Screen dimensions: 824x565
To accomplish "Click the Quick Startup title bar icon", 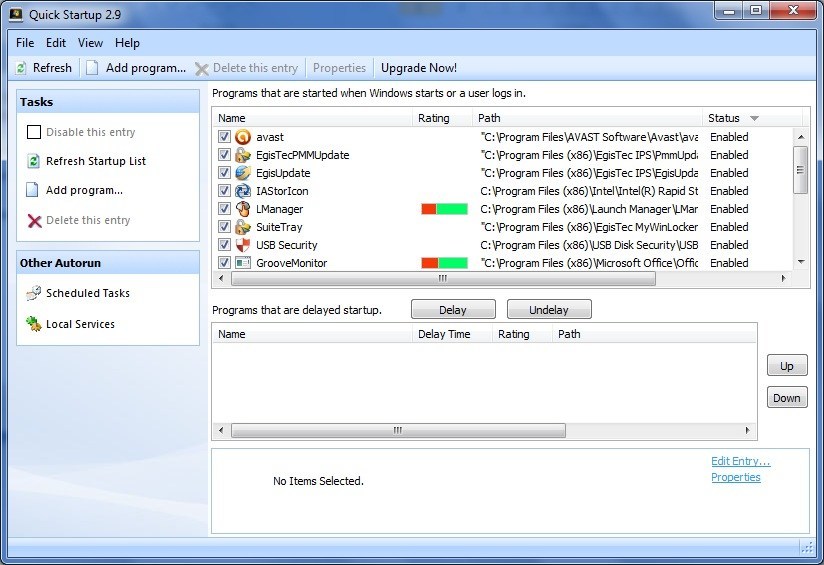I will click(16, 14).
